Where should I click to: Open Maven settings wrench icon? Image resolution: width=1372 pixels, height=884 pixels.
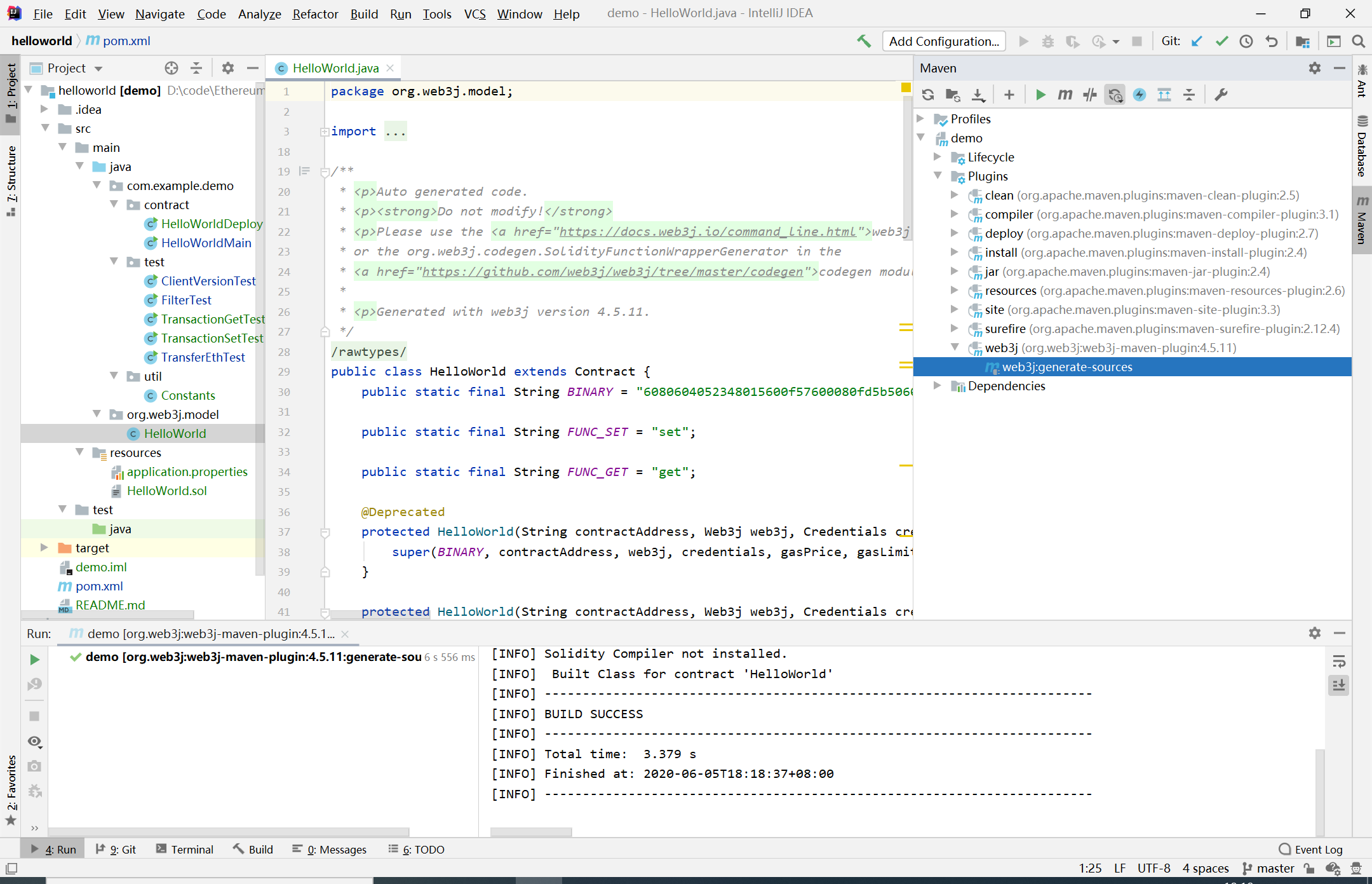point(1220,95)
